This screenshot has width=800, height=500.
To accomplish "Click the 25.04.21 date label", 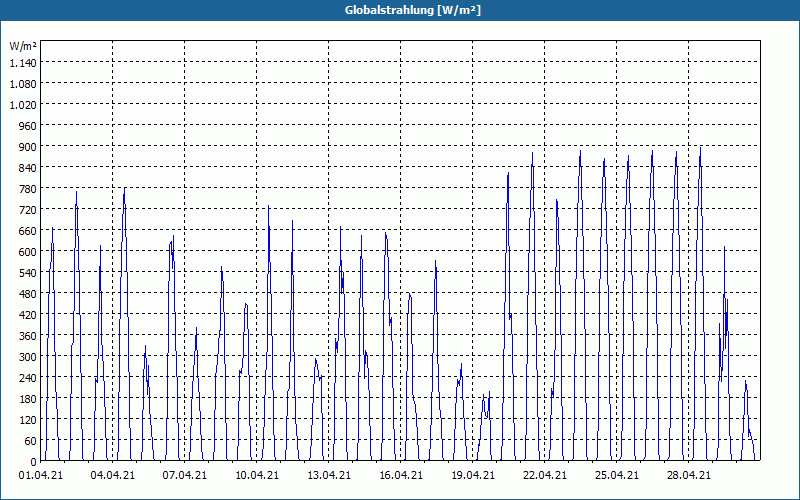I will coord(616,476).
